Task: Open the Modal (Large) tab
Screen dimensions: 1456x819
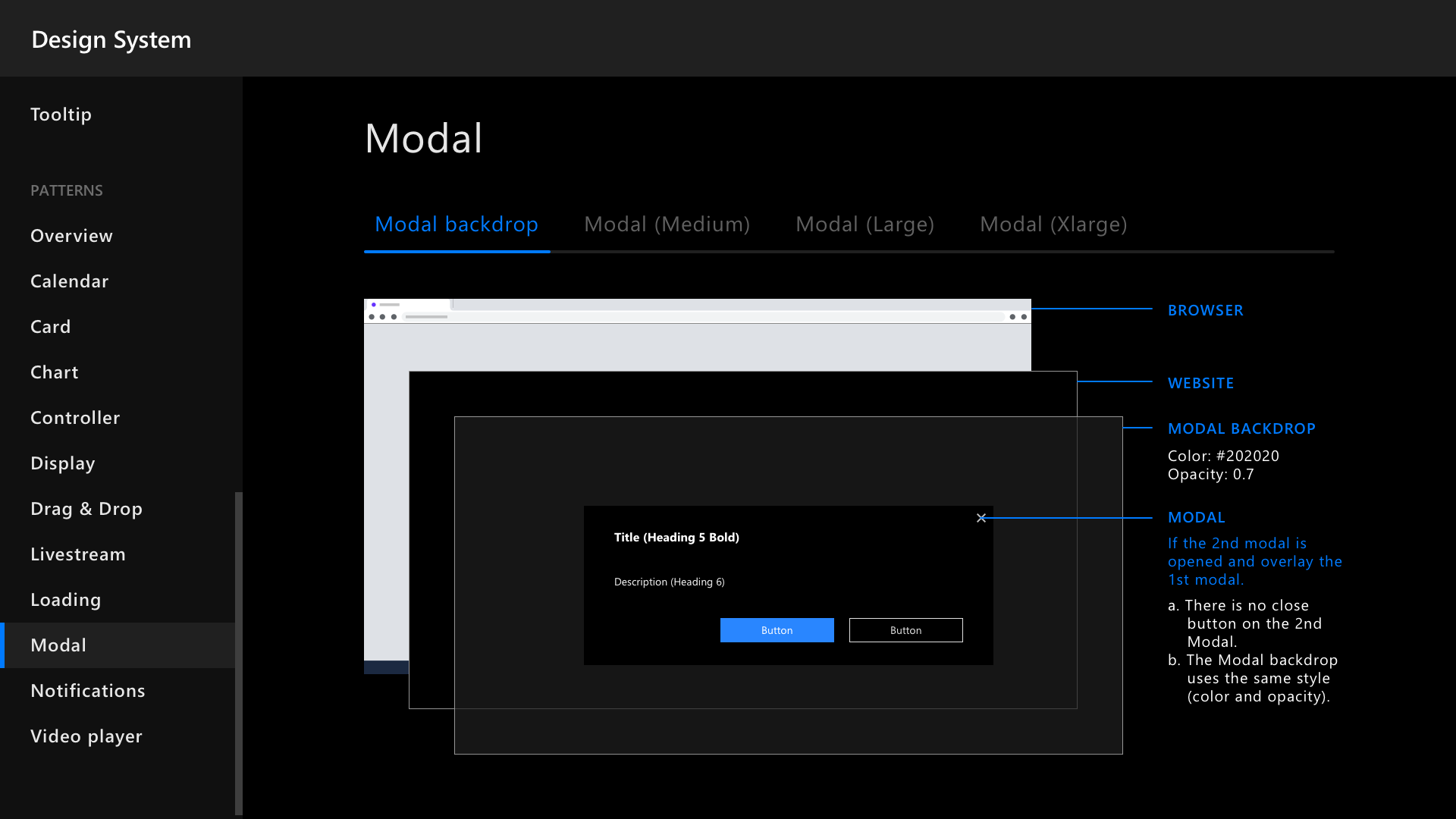Action: click(x=864, y=224)
